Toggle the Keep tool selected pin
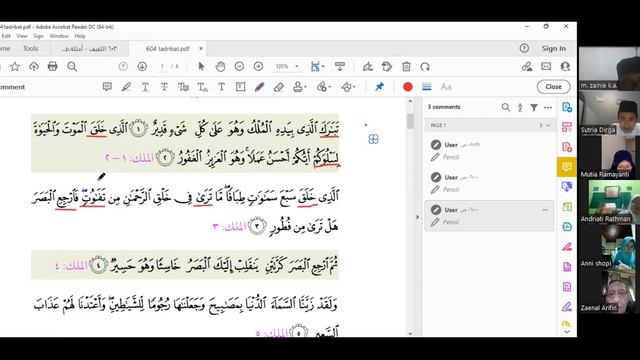This screenshot has width=640, height=360. (380, 87)
